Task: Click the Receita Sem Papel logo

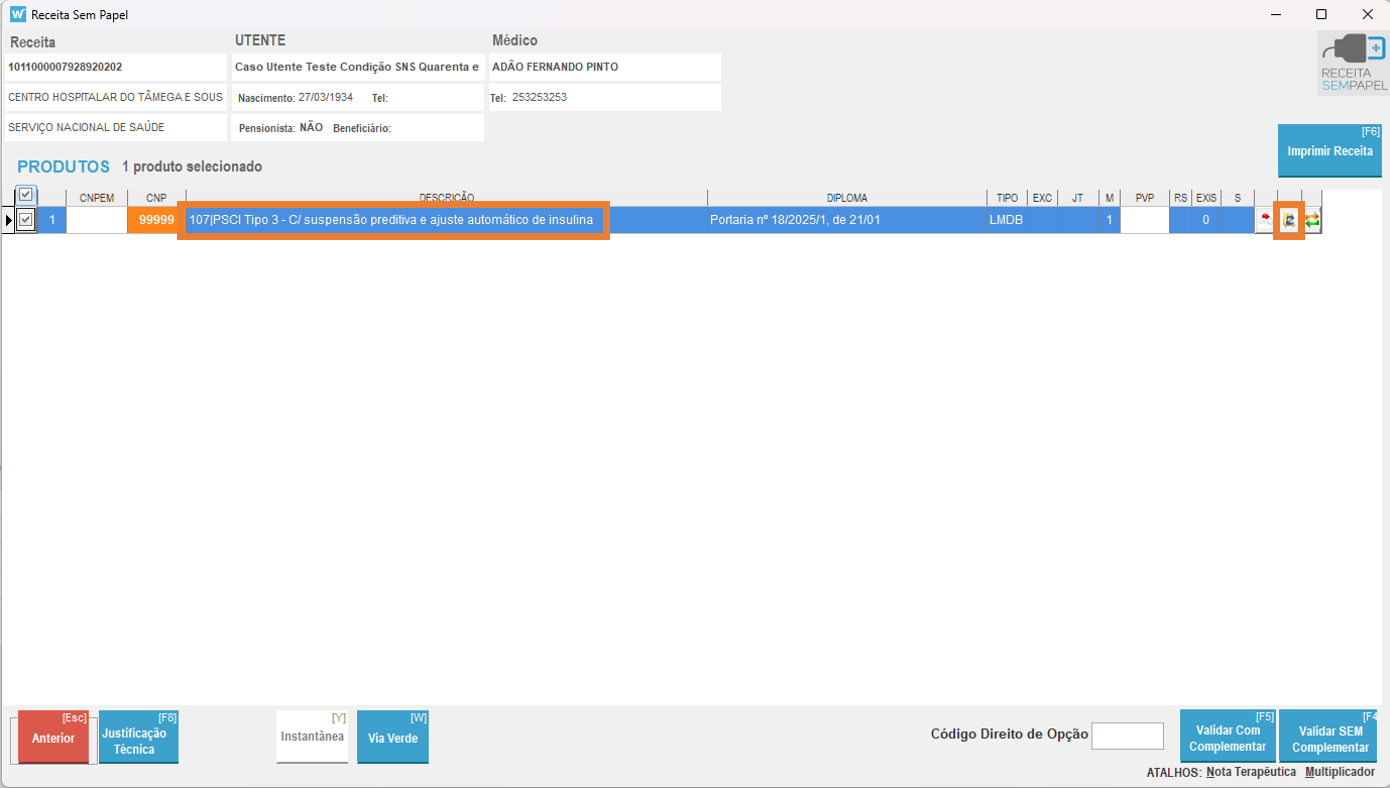Action: pyautogui.click(x=1352, y=63)
